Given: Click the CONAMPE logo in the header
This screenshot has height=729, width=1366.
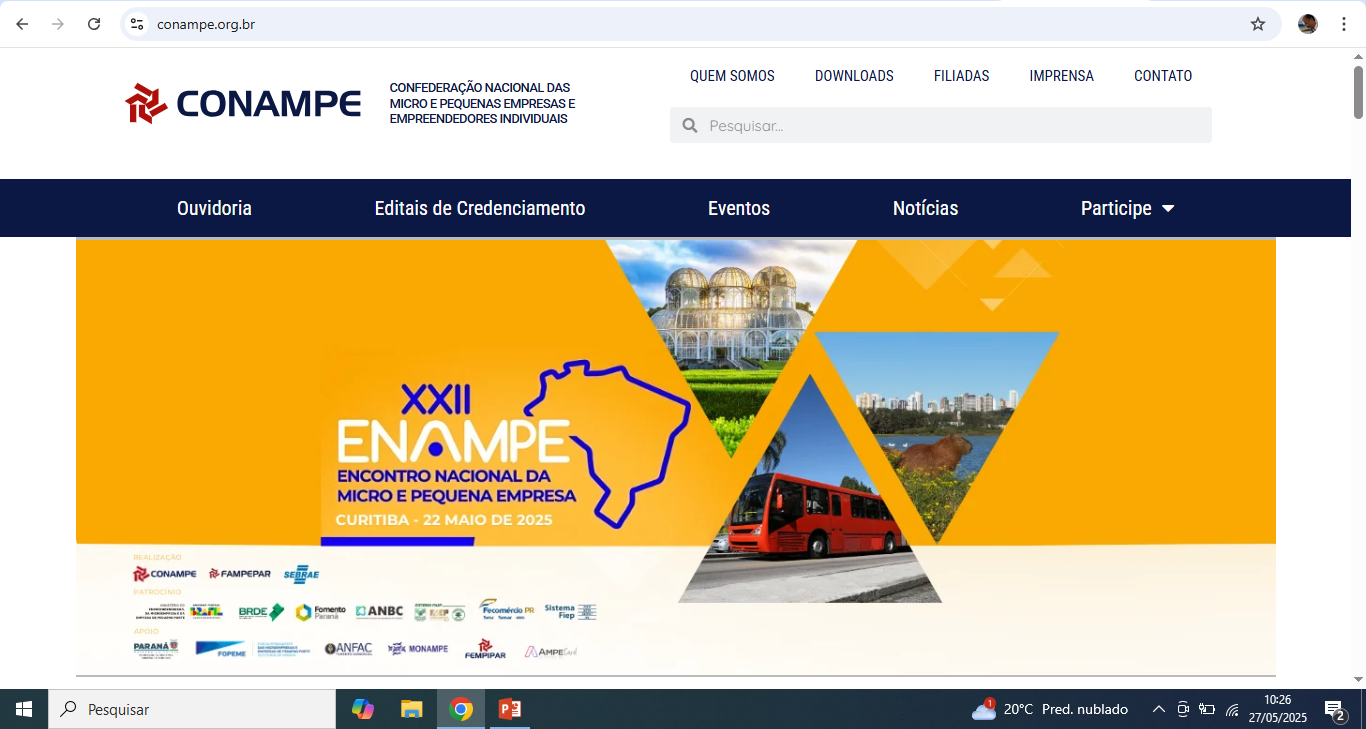Looking at the screenshot, I should pyautogui.click(x=243, y=103).
